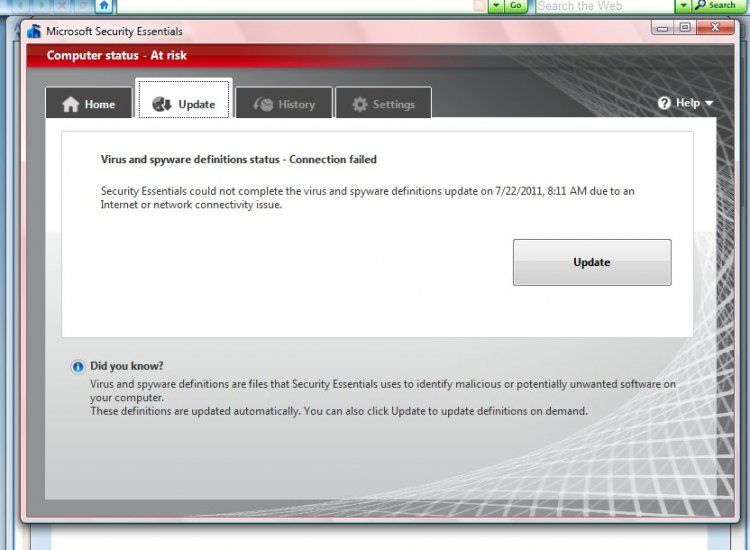This screenshot has width=750, height=550.
Task: Click the Help question mark icon
Action: tap(664, 103)
